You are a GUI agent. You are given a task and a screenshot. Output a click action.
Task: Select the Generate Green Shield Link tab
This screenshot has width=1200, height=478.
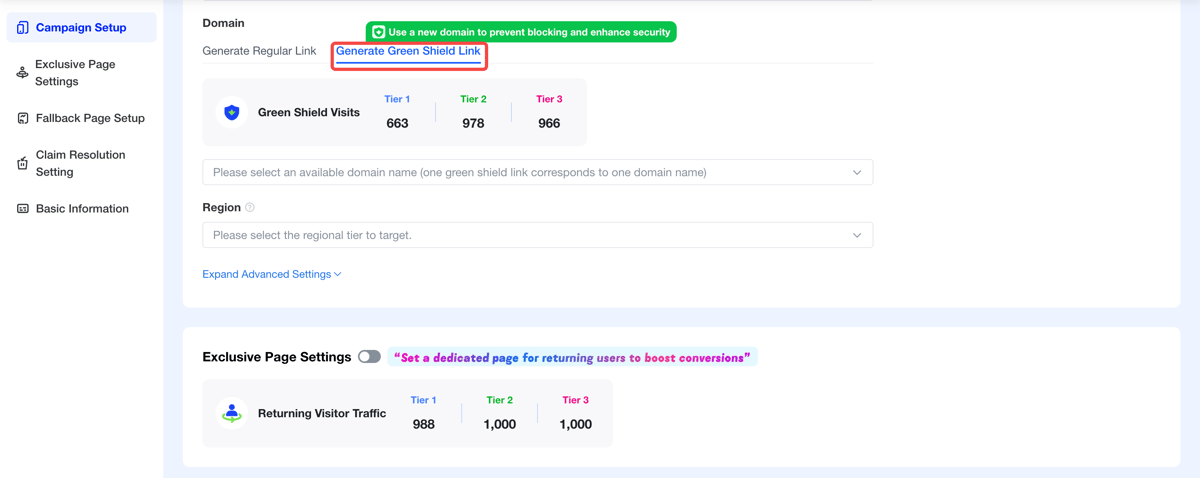[408, 51]
